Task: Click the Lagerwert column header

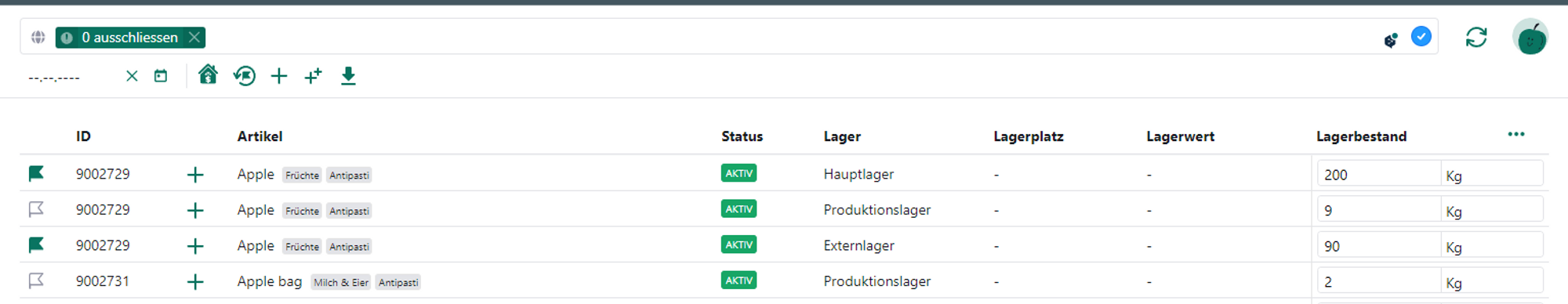Action: [1180, 136]
